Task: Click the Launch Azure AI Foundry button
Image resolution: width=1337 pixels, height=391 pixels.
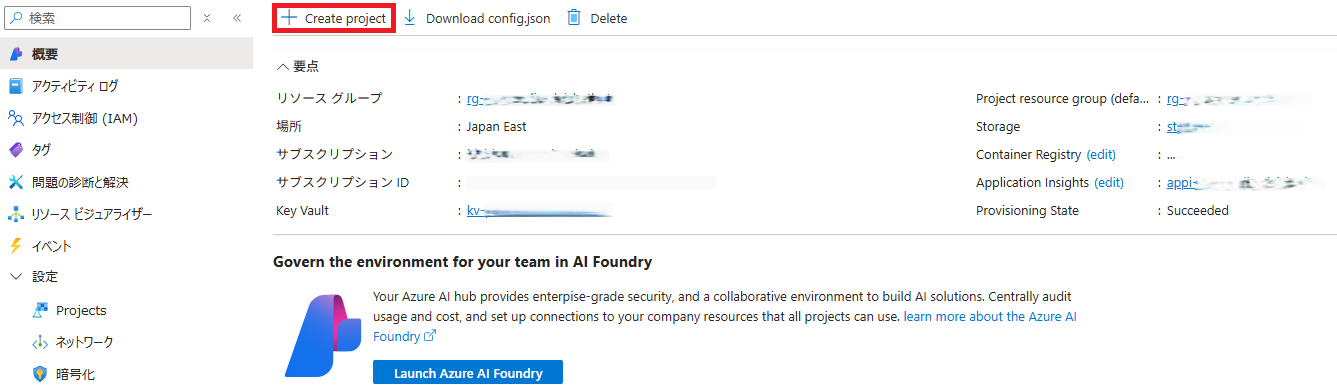Action: coord(468,373)
